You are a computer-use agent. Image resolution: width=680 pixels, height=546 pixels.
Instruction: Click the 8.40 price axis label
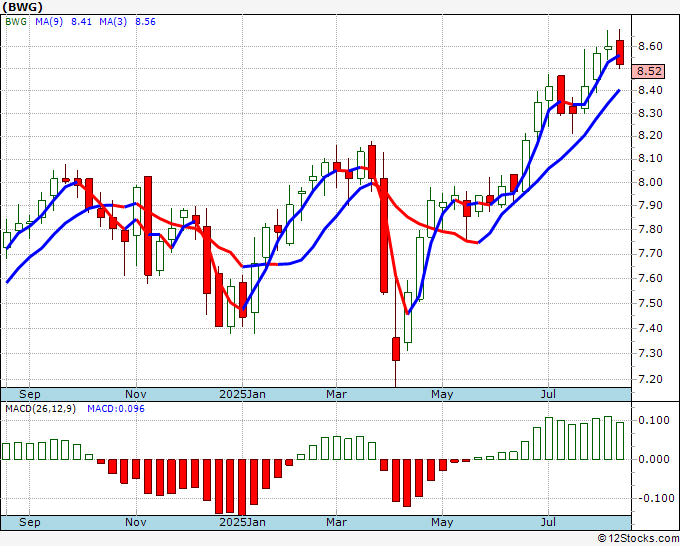click(650, 91)
